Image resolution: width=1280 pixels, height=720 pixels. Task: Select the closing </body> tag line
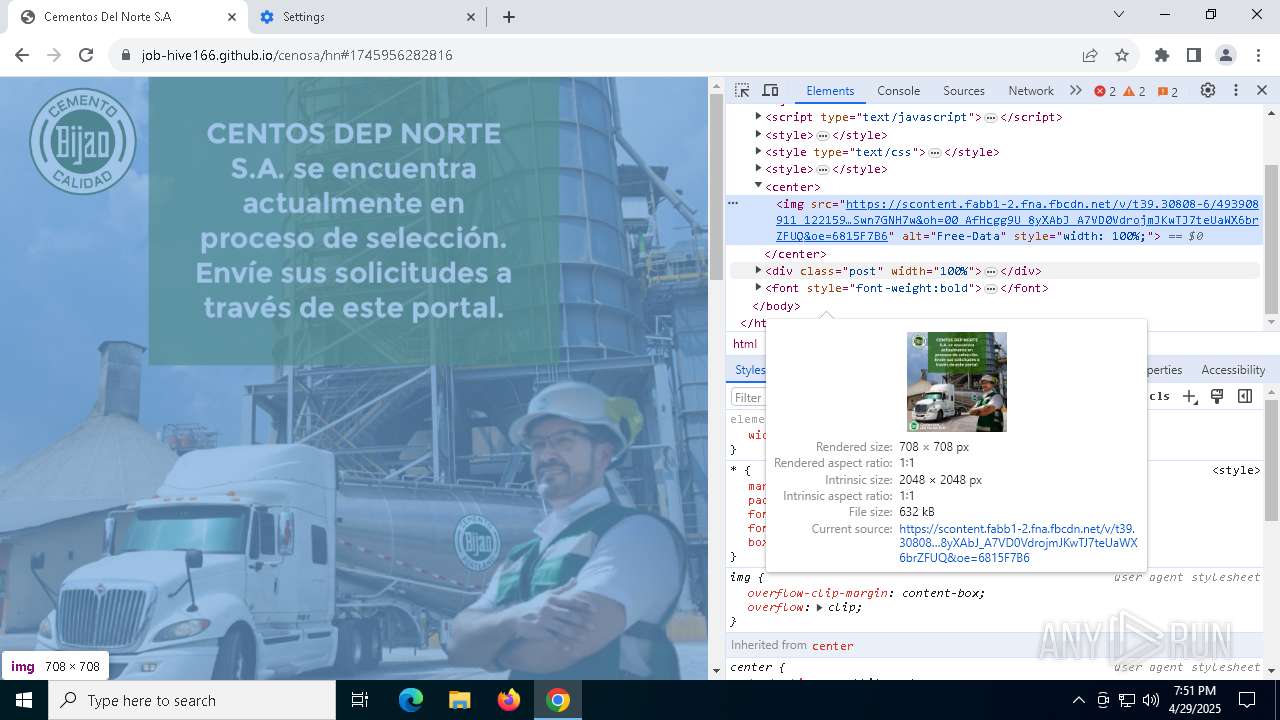point(776,306)
